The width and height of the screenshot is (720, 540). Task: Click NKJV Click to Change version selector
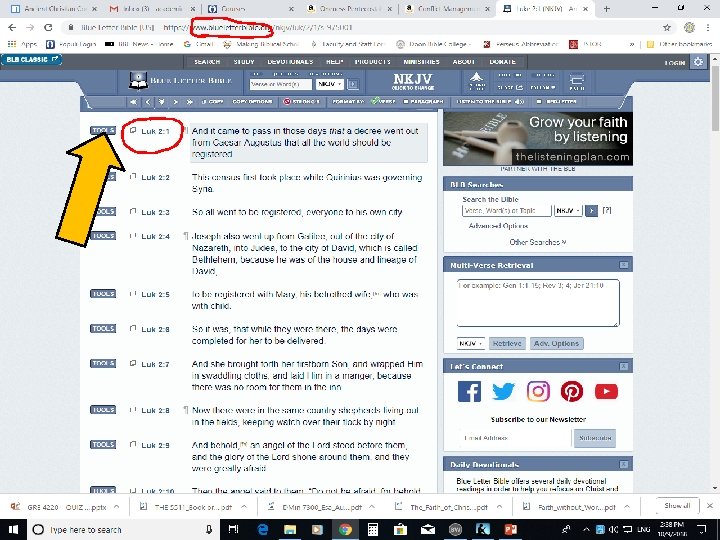(413, 82)
